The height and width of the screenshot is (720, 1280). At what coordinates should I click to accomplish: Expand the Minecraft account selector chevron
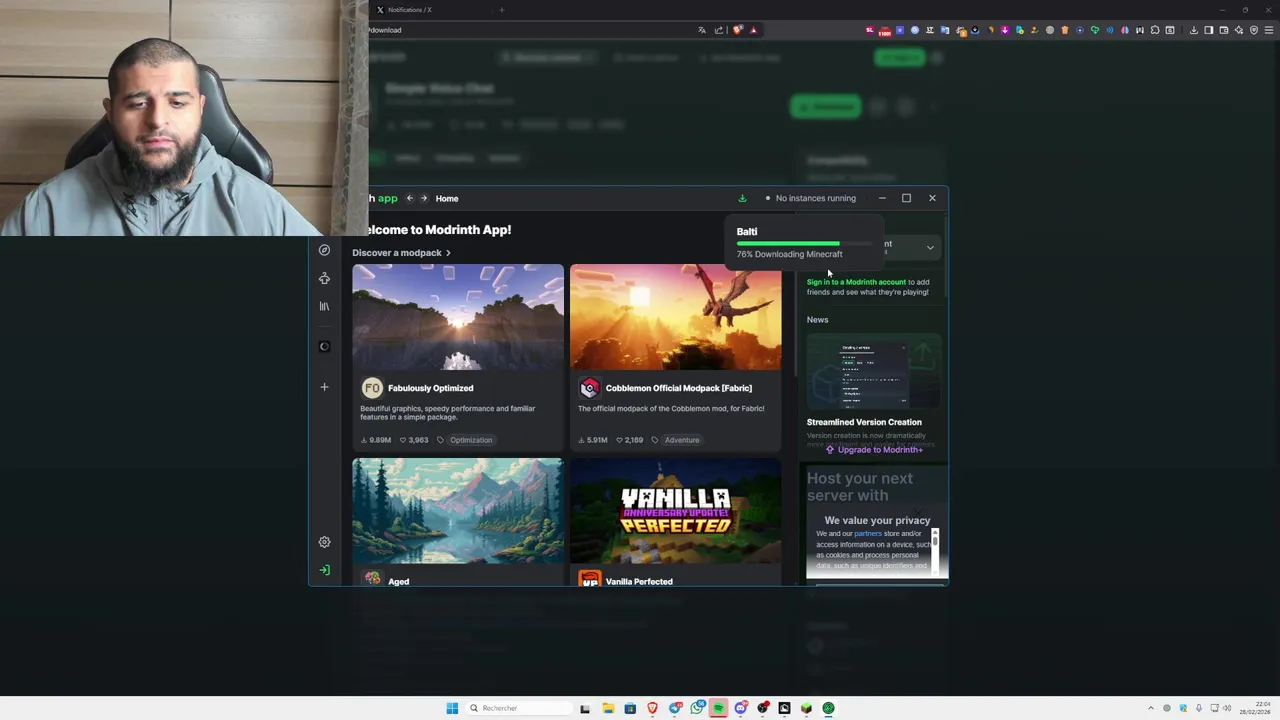tap(930, 248)
